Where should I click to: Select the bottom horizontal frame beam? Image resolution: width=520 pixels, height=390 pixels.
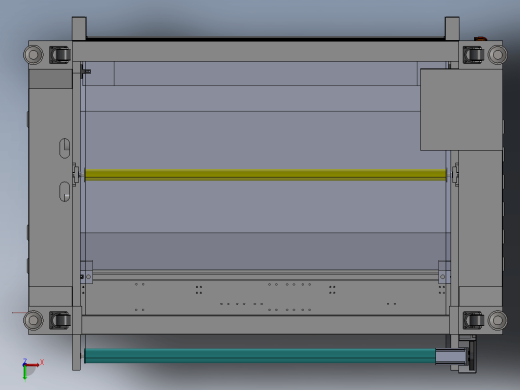(265, 325)
